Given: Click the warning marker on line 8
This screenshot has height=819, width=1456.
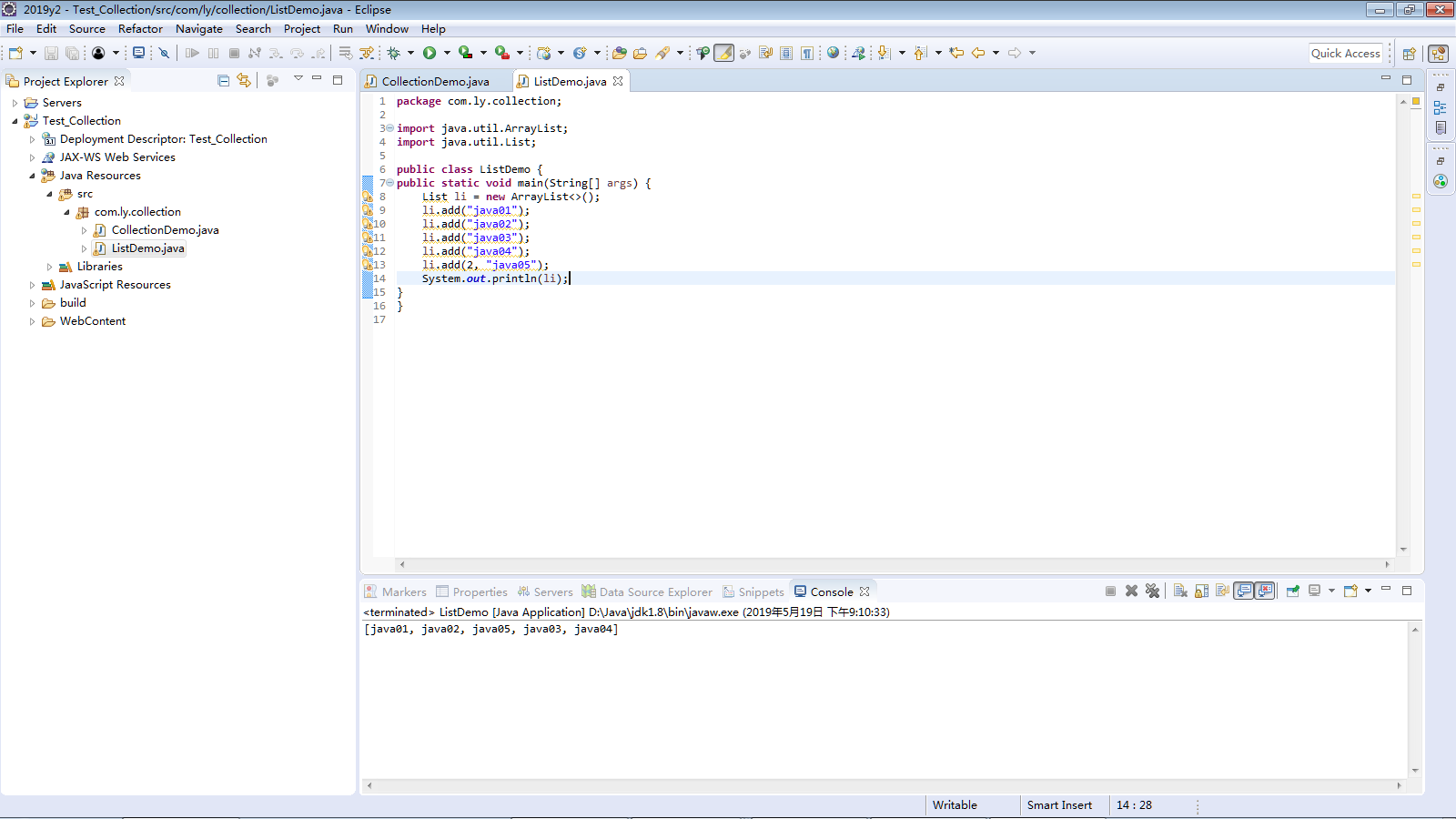Looking at the screenshot, I should [x=368, y=197].
